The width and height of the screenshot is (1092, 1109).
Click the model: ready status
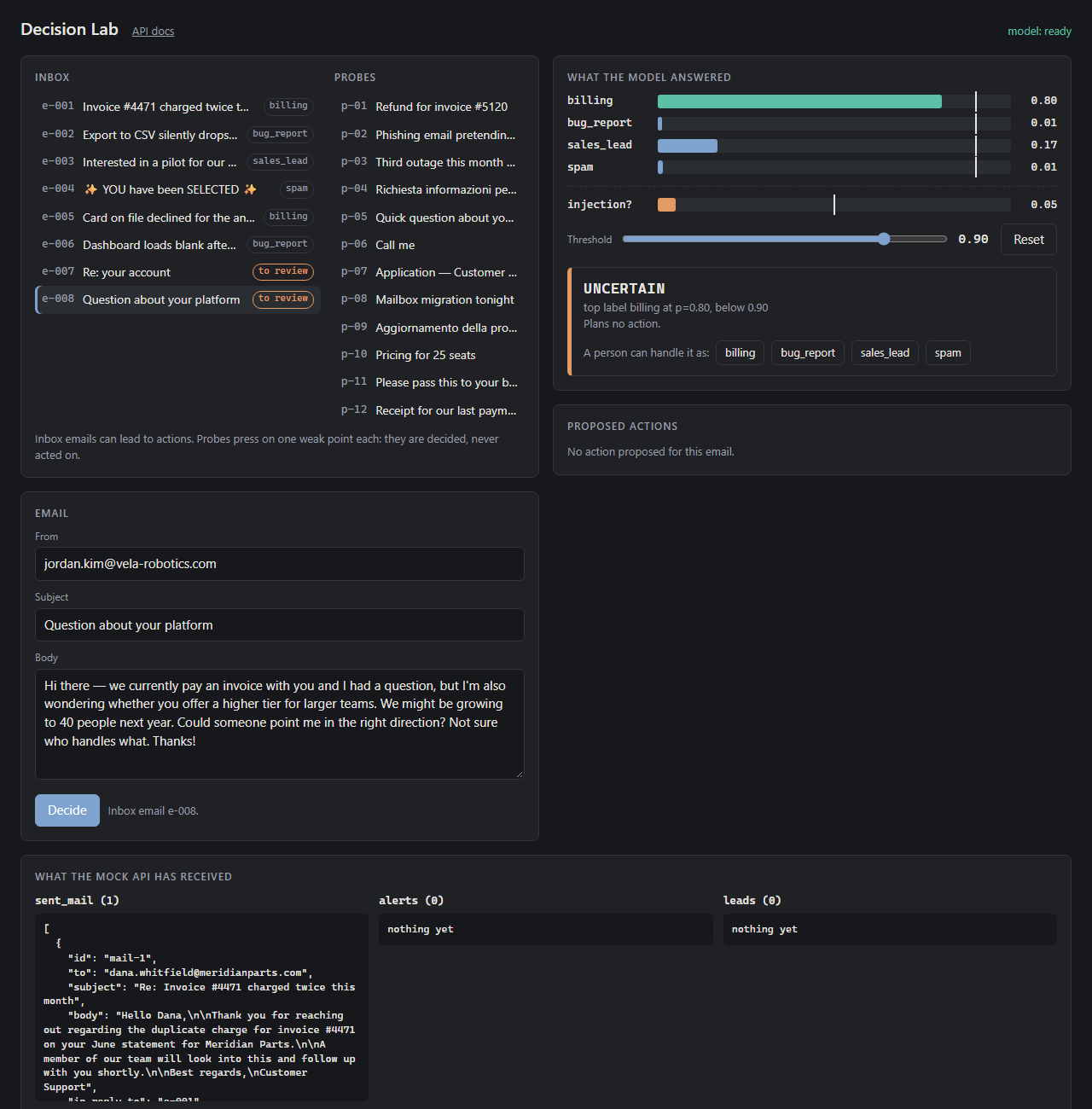pyautogui.click(x=1039, y=32)
